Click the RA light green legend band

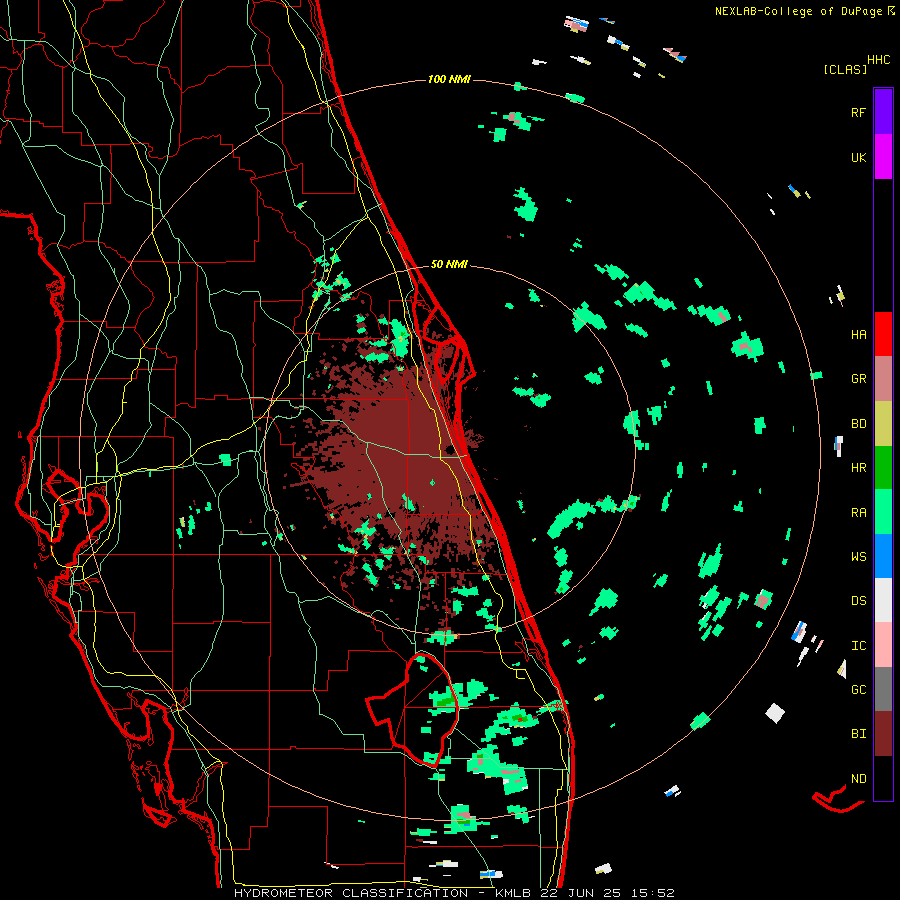pyautogui.click(x=883, y=512)
